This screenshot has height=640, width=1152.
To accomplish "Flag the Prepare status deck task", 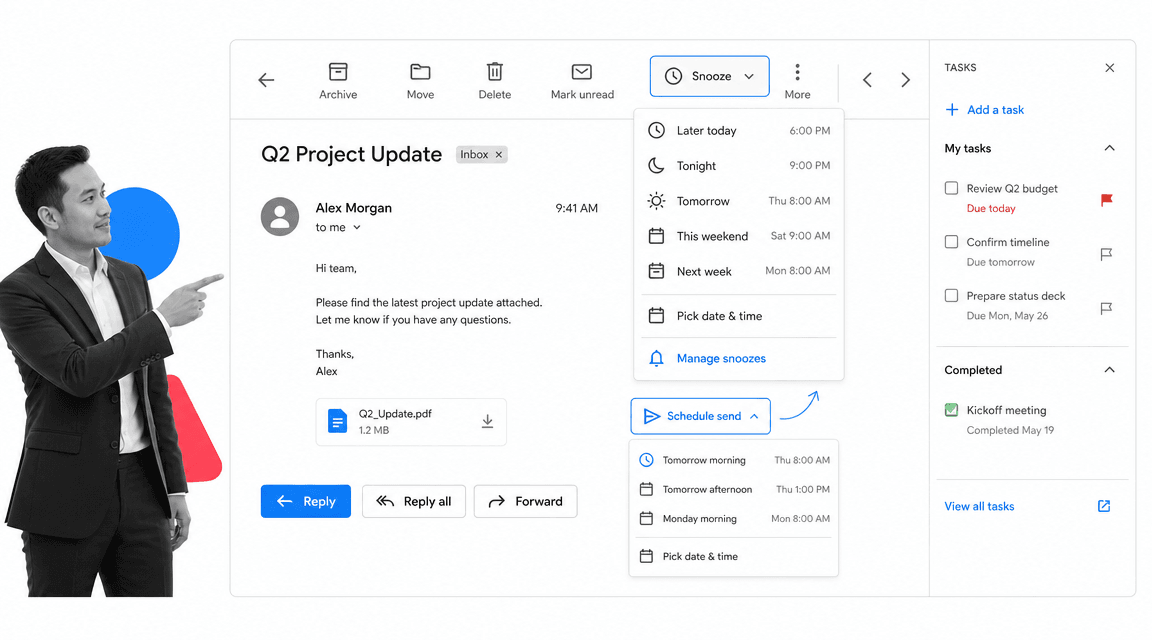I will [1106, 308].
